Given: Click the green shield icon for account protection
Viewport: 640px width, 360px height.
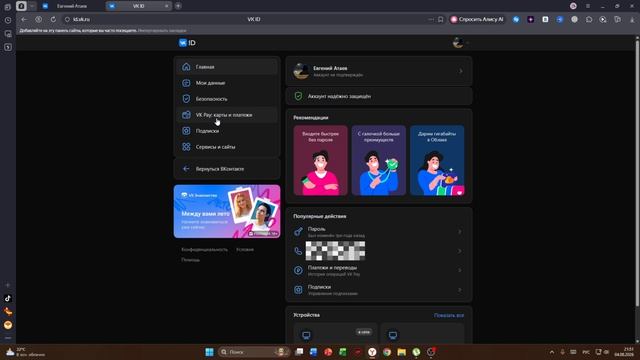Looking at the screenshot, I should point(298,96).
